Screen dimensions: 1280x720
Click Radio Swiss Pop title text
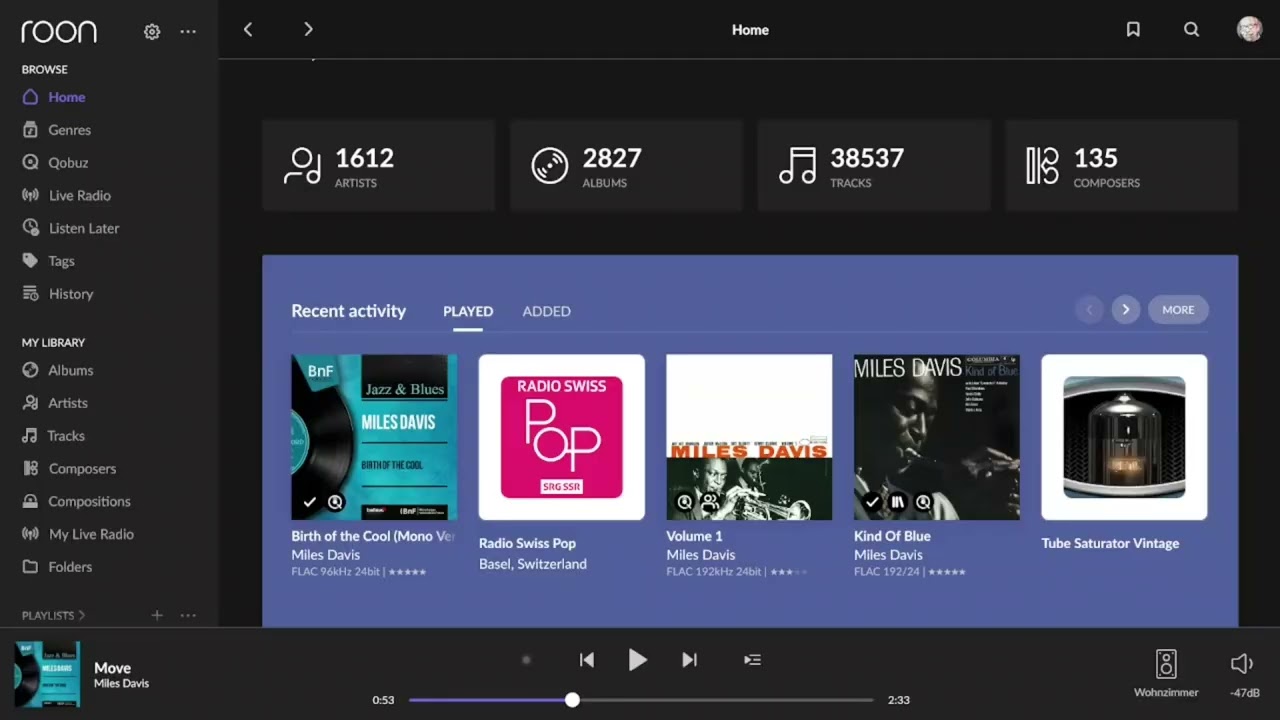(x=527, y=543)
